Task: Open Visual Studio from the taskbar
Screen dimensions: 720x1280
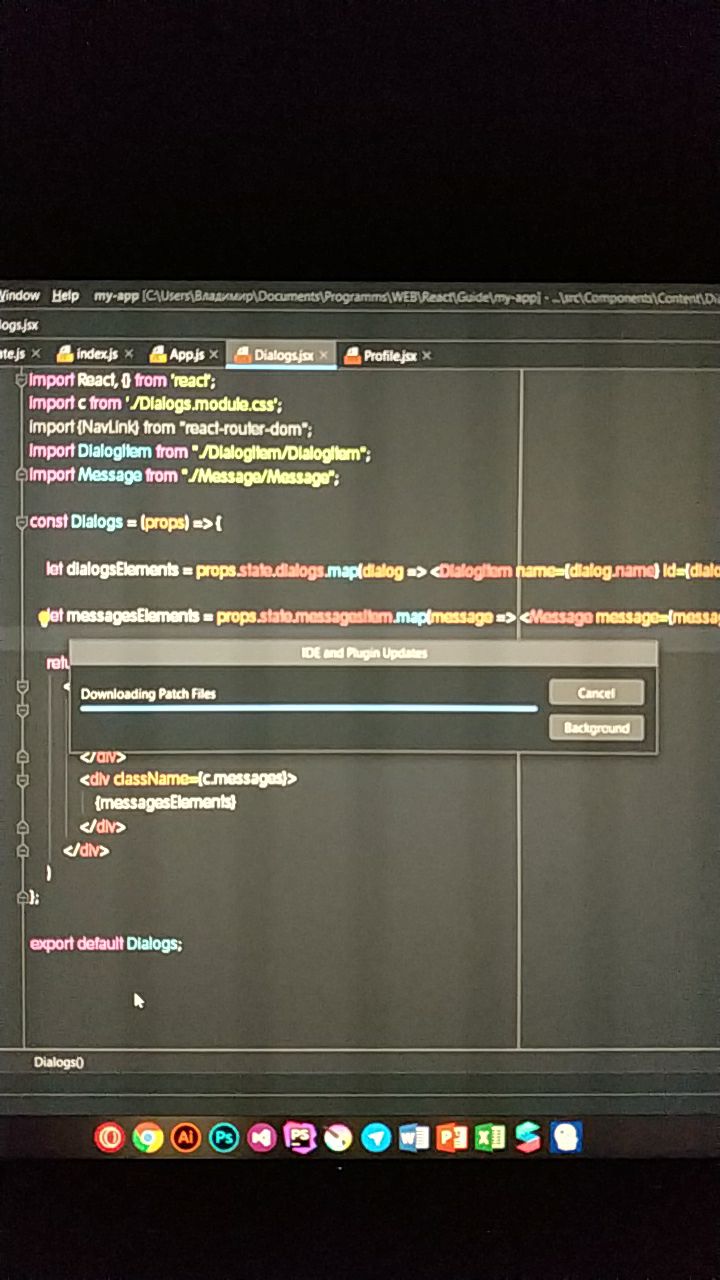Action: click(x=261, y=1137)
